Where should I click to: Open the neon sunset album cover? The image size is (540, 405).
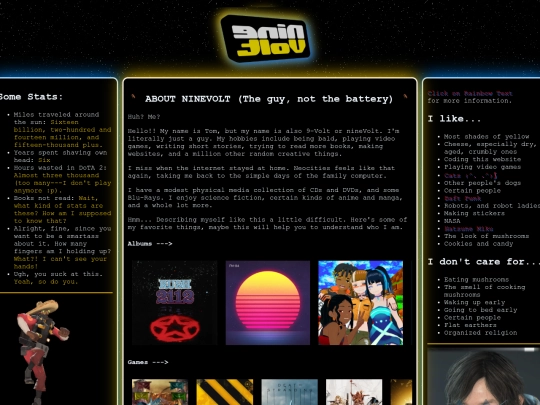click(268, 303)
